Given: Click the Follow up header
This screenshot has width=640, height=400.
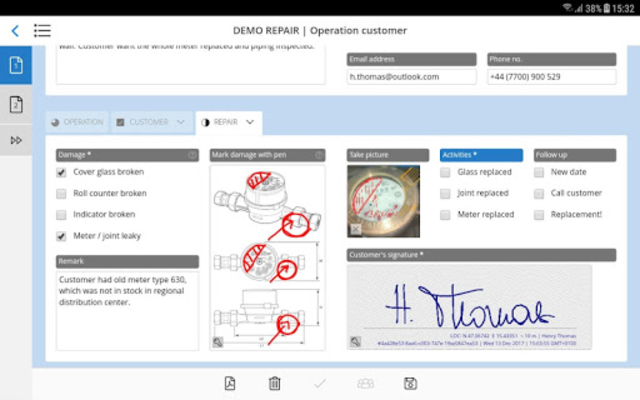Looking at the screenshot, I should pyautogui.click(x=575, y=155).
